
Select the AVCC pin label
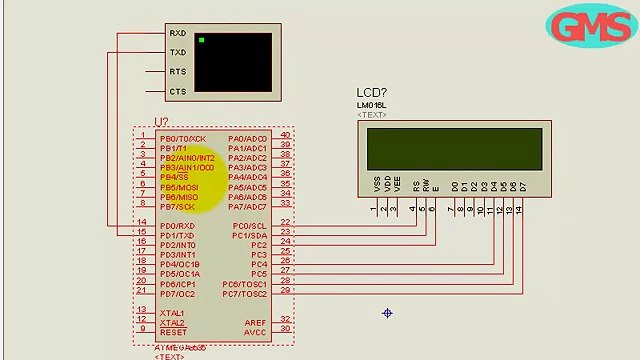click(x=255, y=333)
